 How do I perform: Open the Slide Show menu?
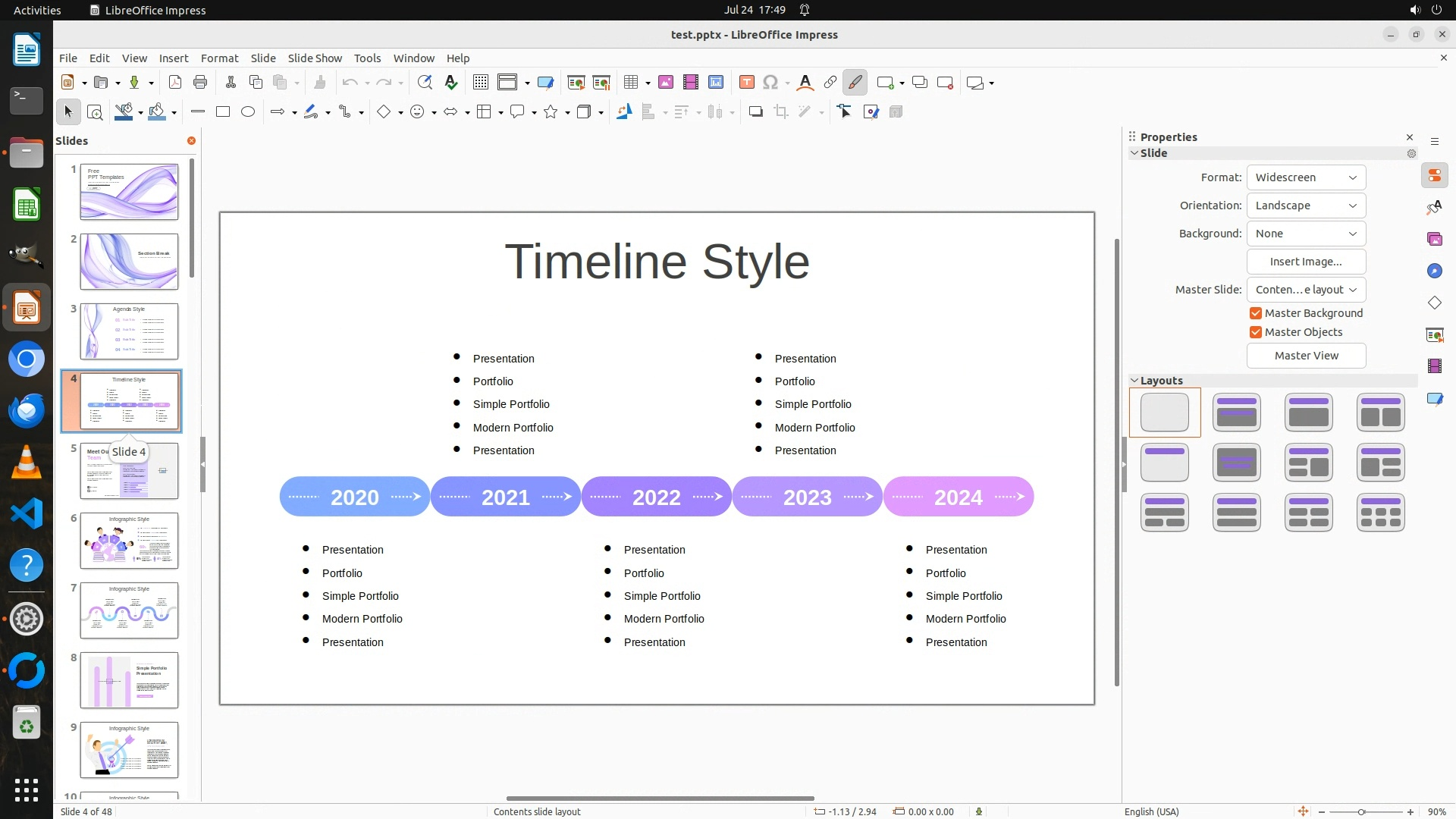315,58
